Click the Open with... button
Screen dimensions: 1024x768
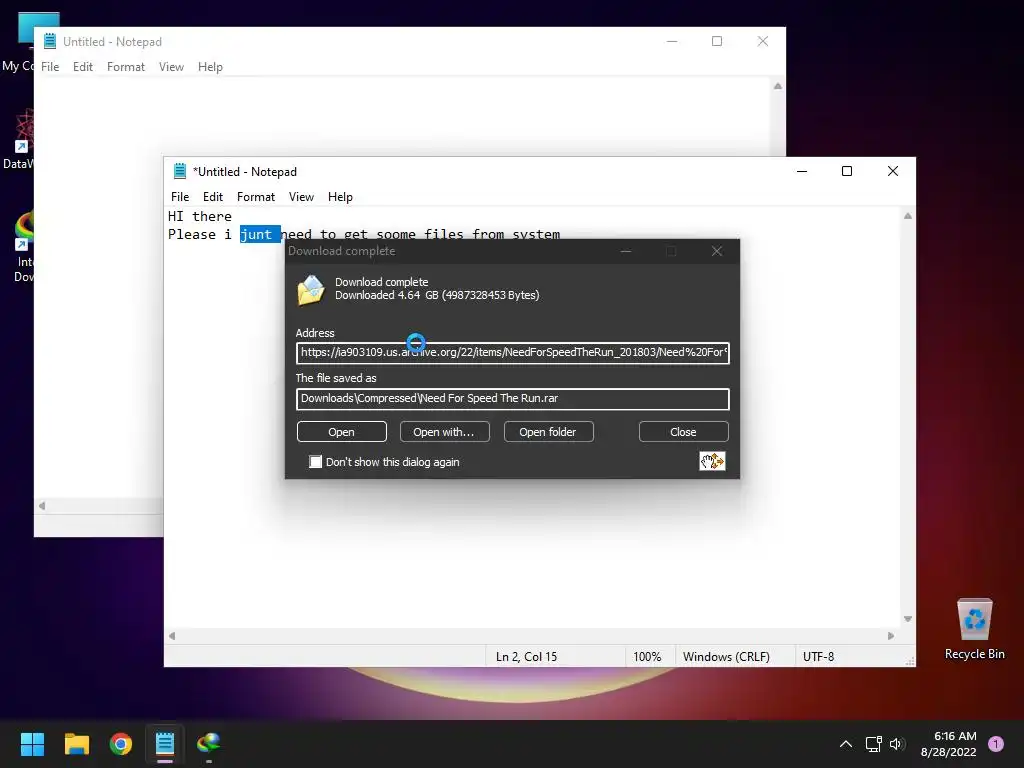pos(444,432)
